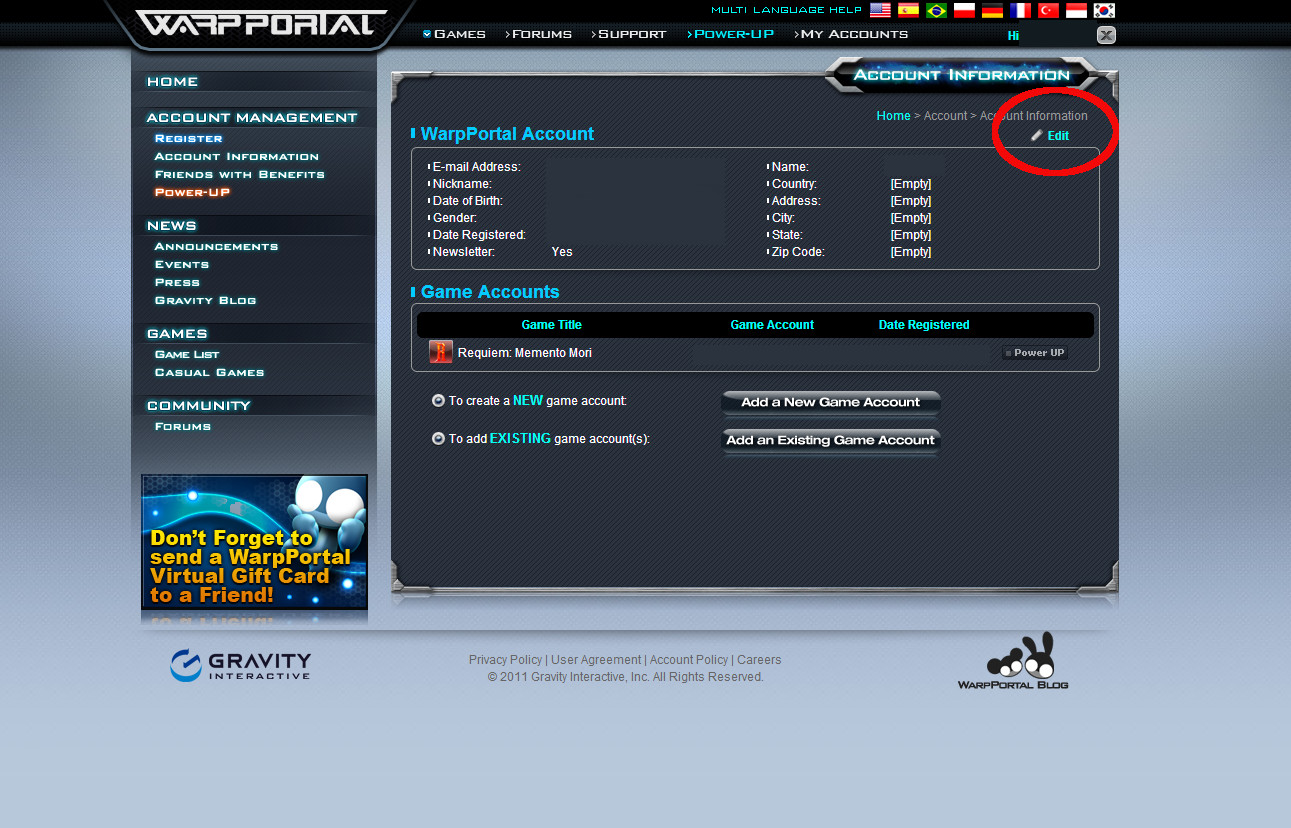Click the gray X logout button

[1106, 35]
